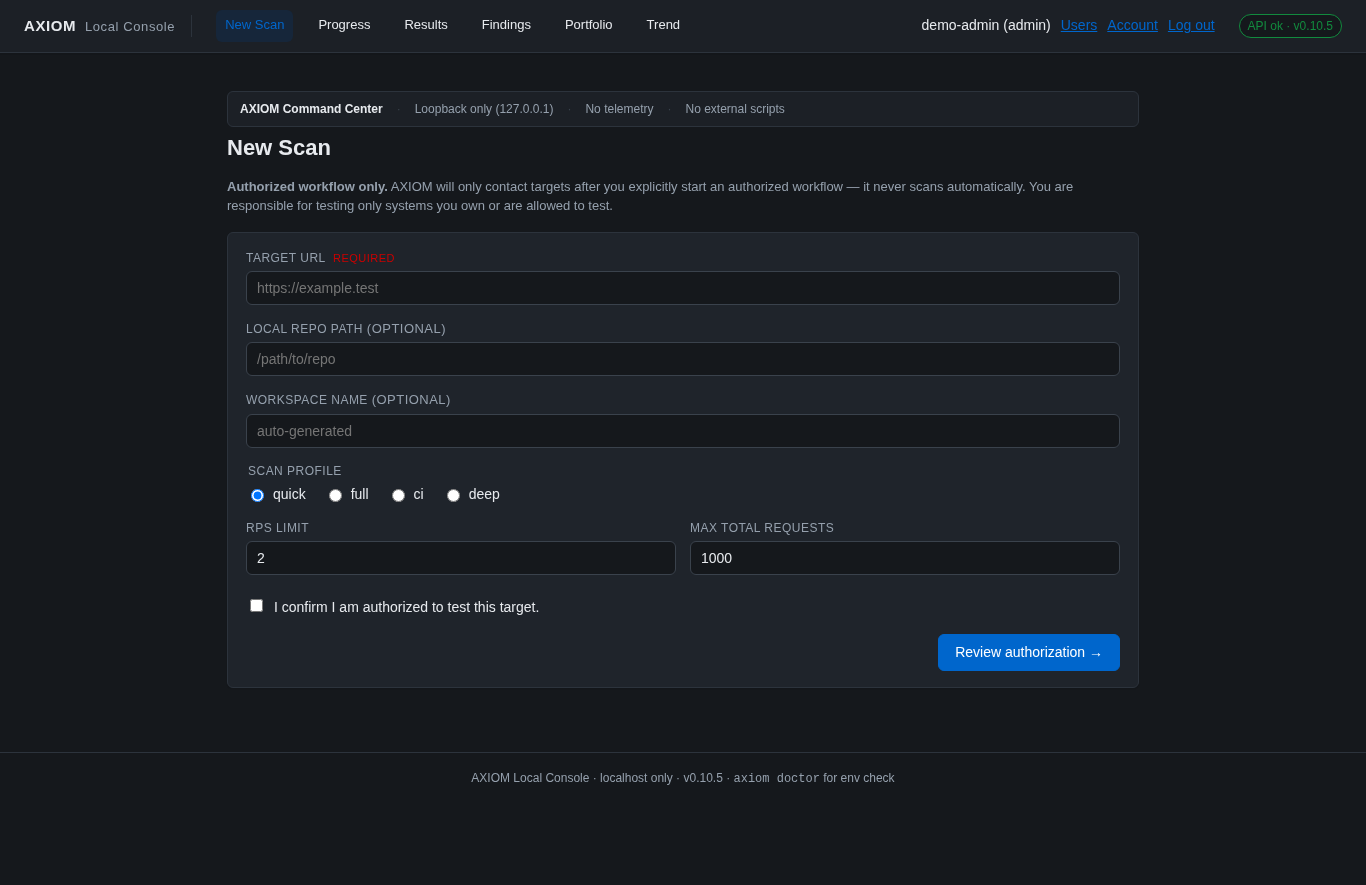Screen dimensions: 1366x885
Task: Focus the Max Total Requests field
Action: (x=905, y=558)
